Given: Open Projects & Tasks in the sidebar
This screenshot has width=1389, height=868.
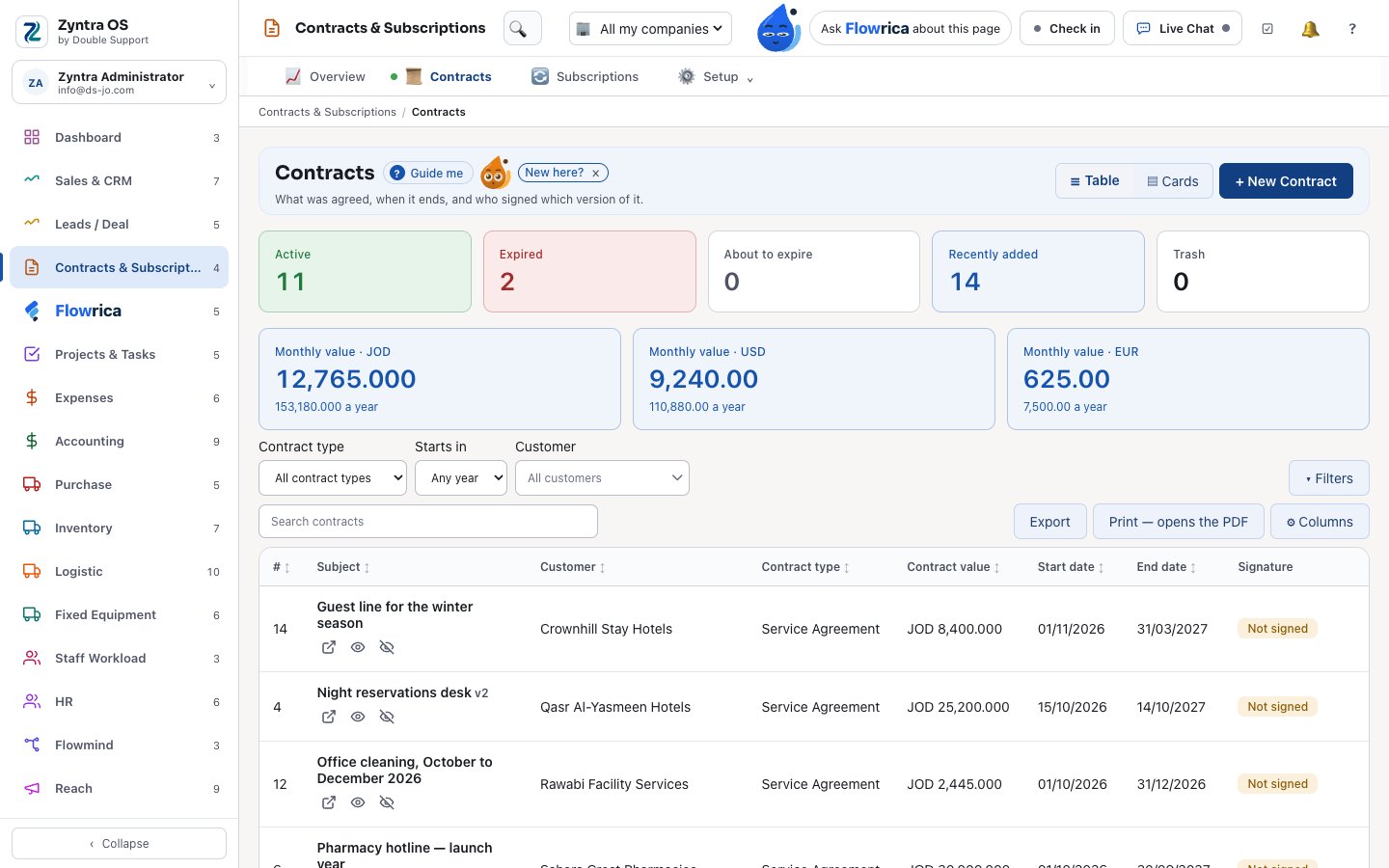Looking at the screenshot, I should (x=120, y=354).
